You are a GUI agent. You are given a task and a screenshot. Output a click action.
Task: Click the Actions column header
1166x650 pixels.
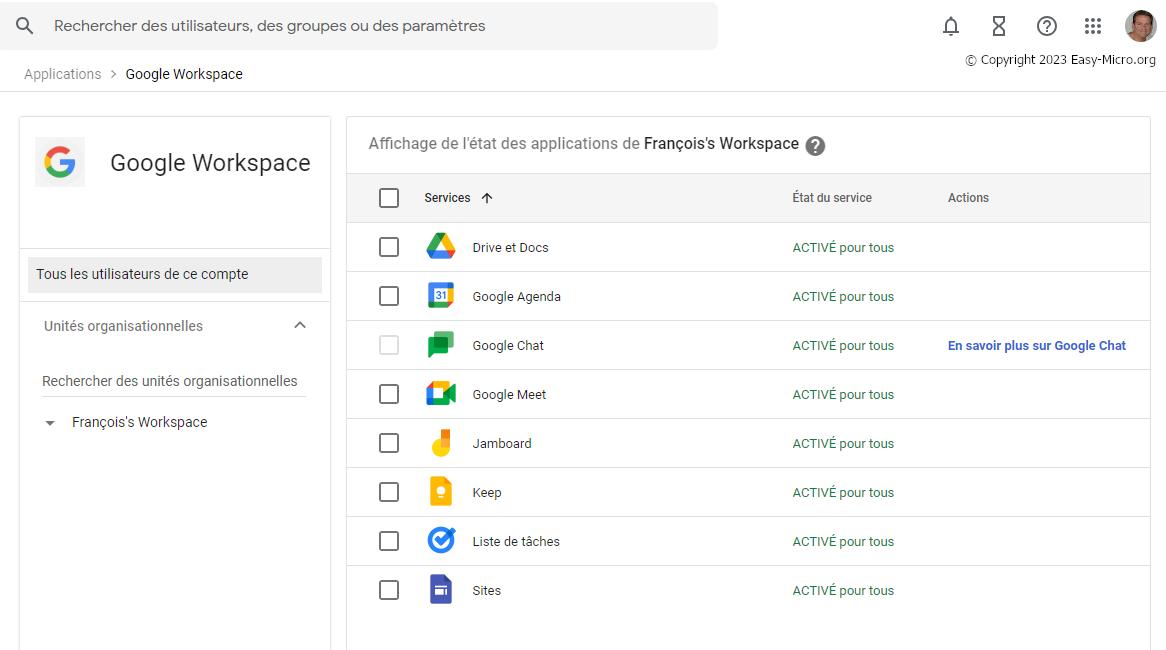pyautogui.click(x=967, y=198)
